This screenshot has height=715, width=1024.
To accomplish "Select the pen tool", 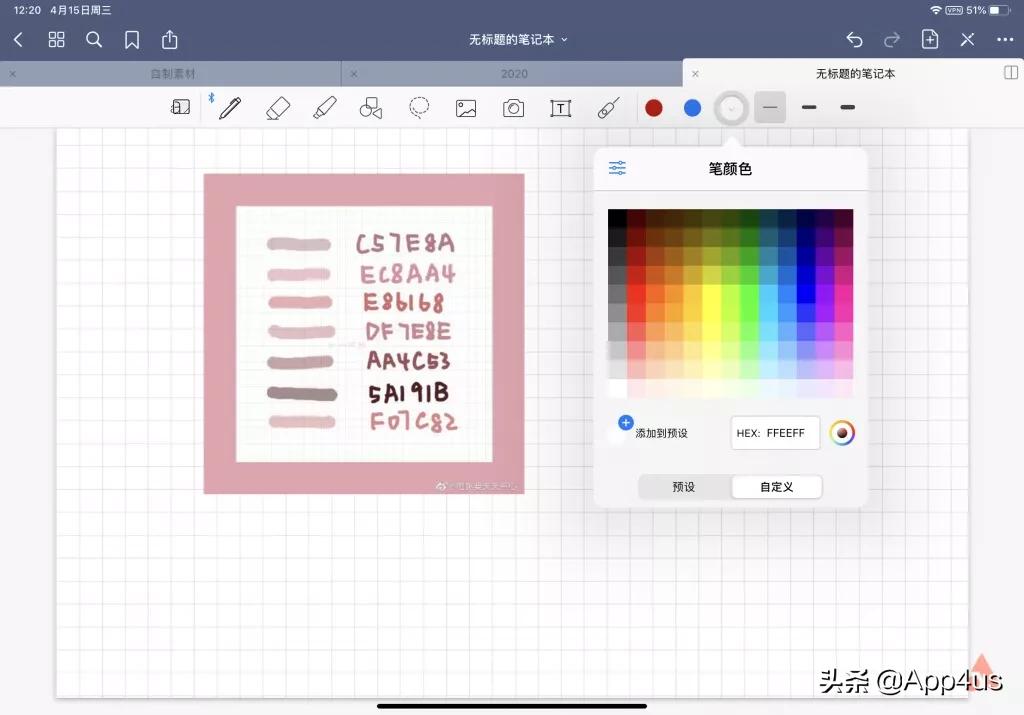I will point(228,107).
